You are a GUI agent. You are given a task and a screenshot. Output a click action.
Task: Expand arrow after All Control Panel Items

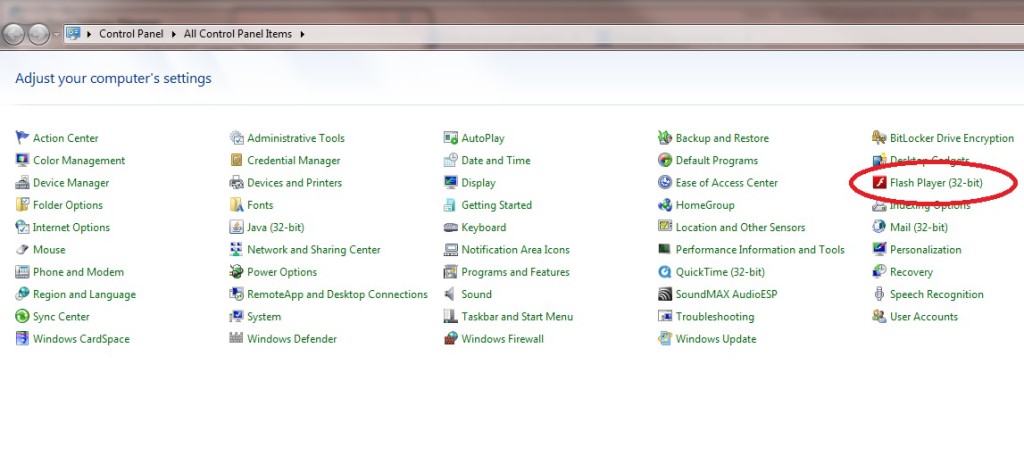tap(302, 34)
